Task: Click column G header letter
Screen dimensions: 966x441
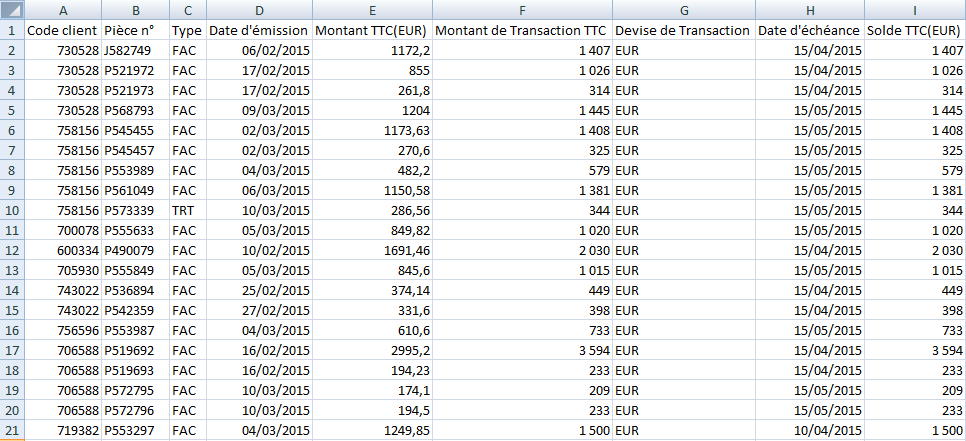Action: (683, 10)
